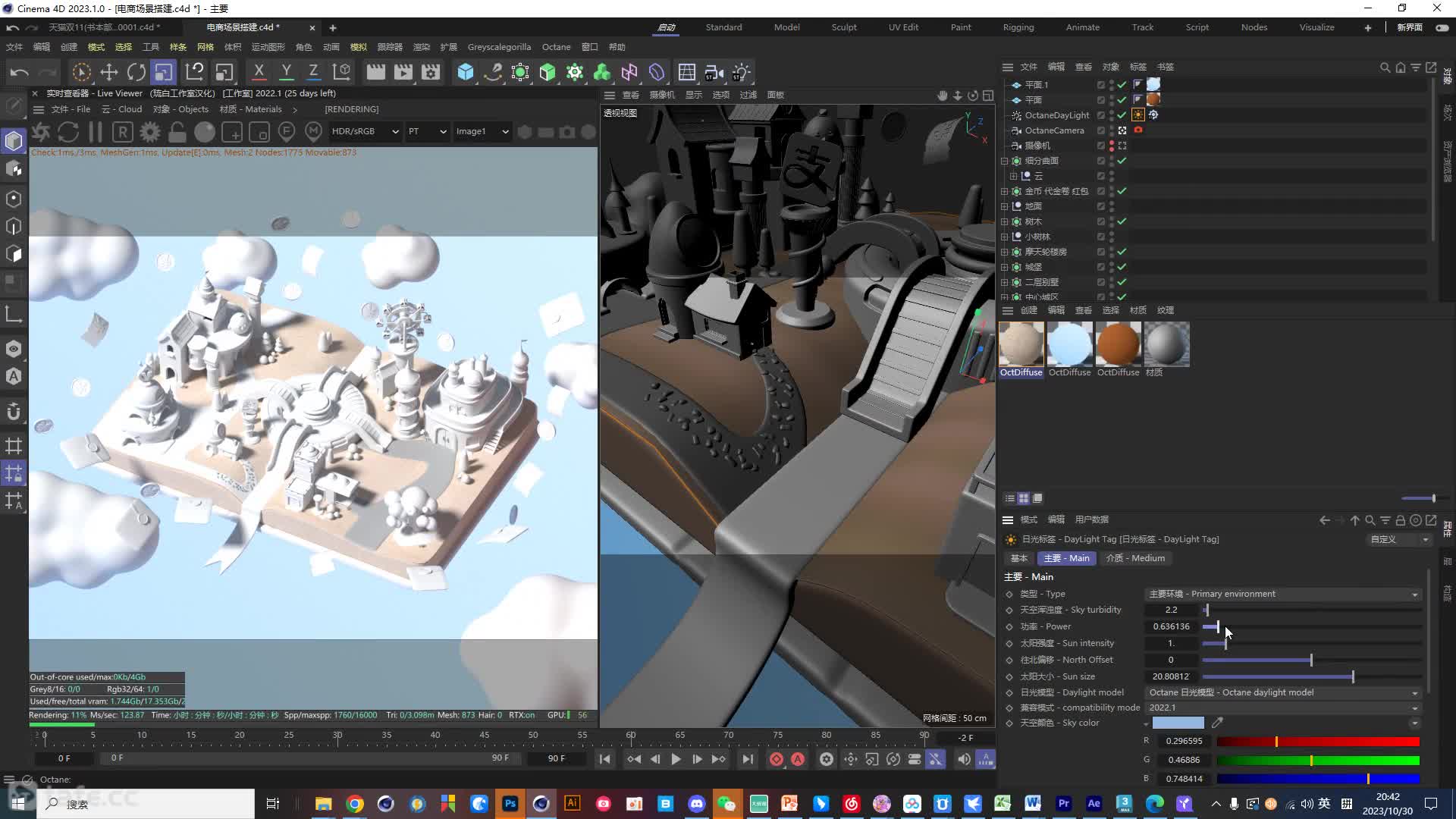Toggle clay render sphere in Live Viewer

pos(205,132)
